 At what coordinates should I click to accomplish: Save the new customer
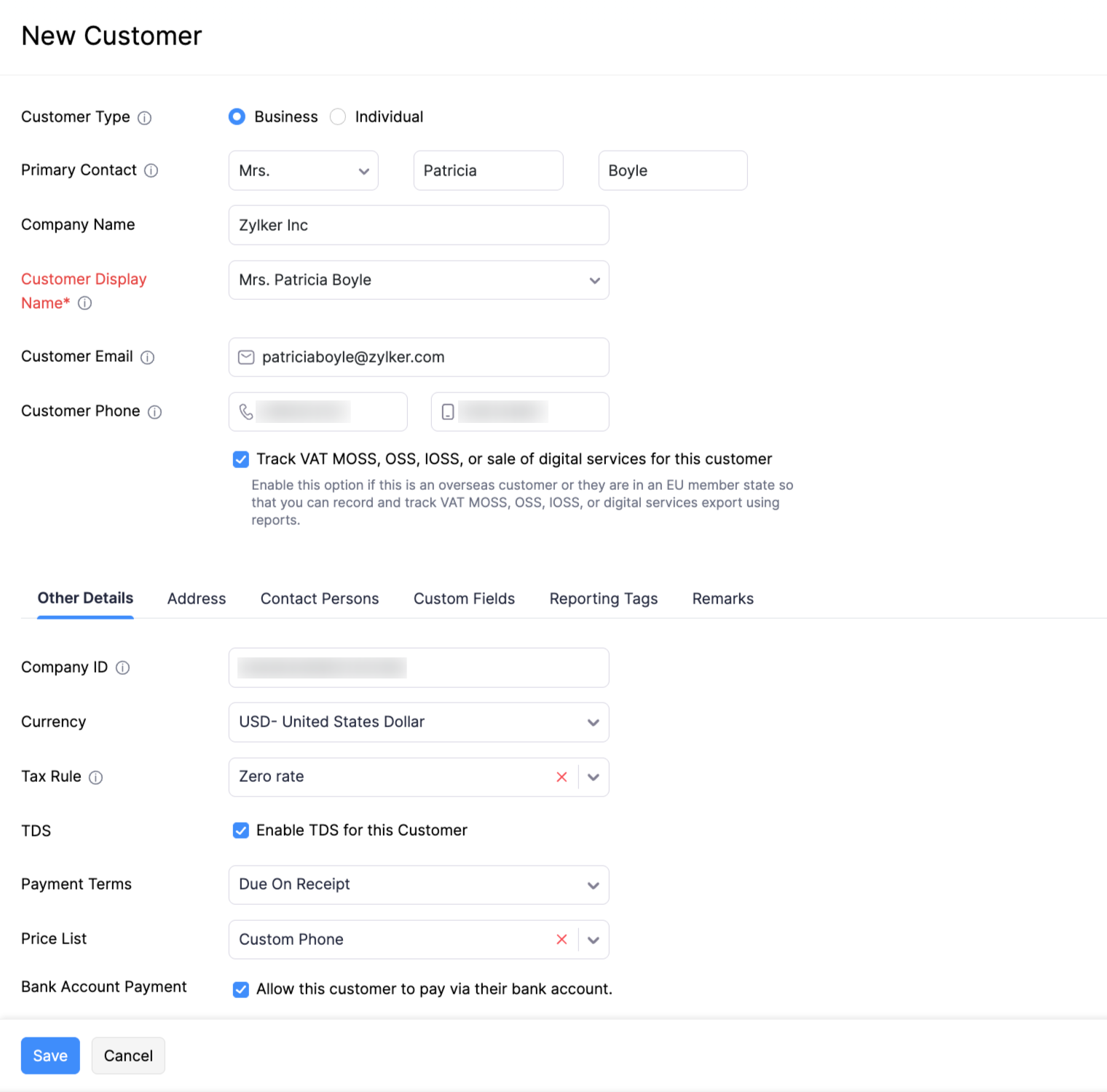(50, 1055)
